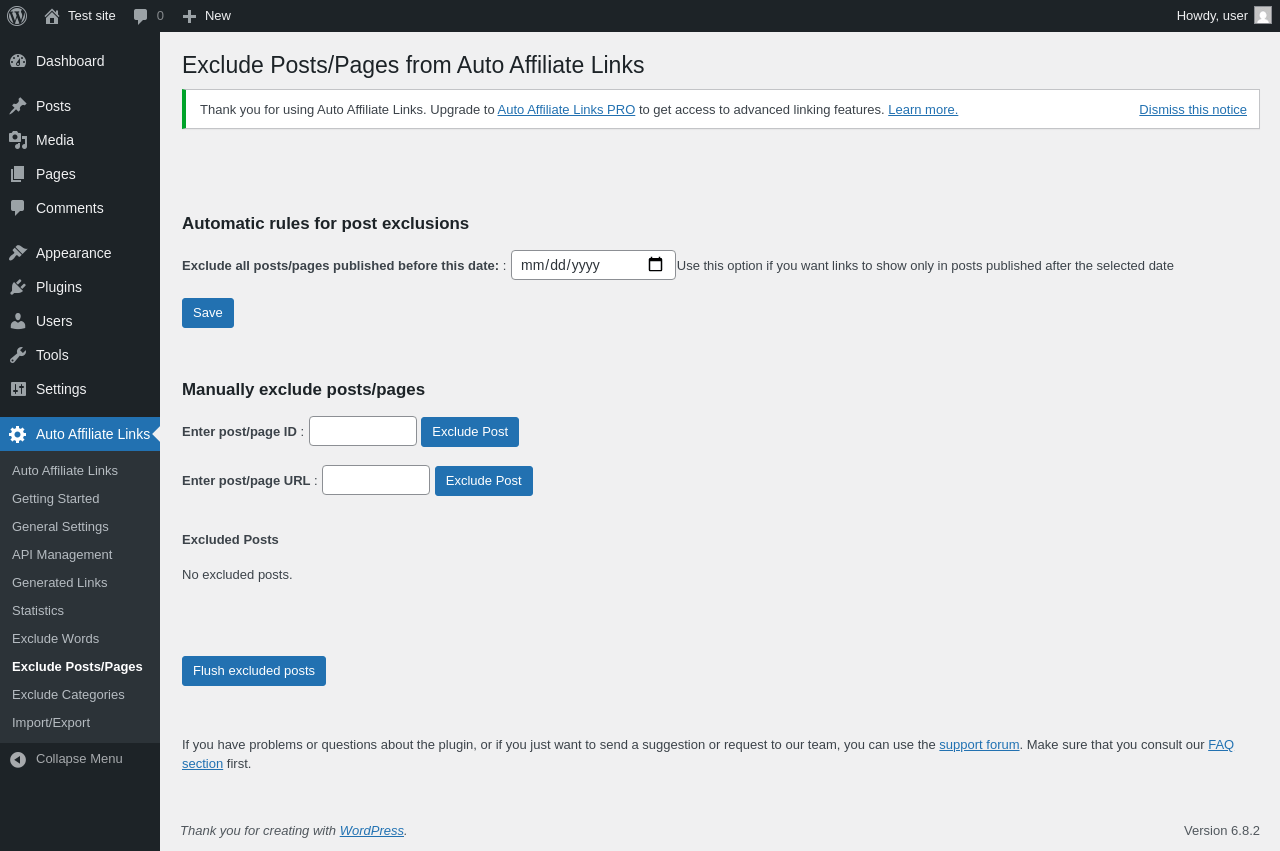1280x851 pixels.
Task: Focus the post/page ID input field
Action: (363, 431)
